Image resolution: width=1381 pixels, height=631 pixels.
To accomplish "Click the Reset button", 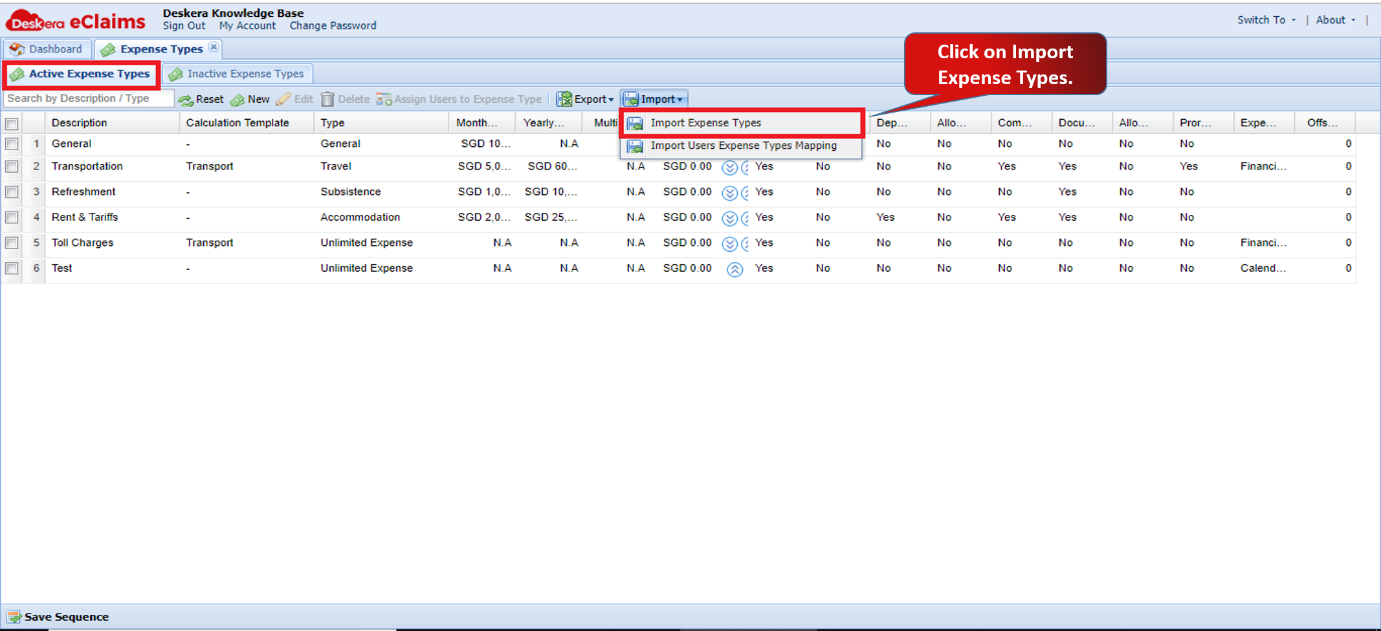I will pyautogui.click(x=201, y=100).
